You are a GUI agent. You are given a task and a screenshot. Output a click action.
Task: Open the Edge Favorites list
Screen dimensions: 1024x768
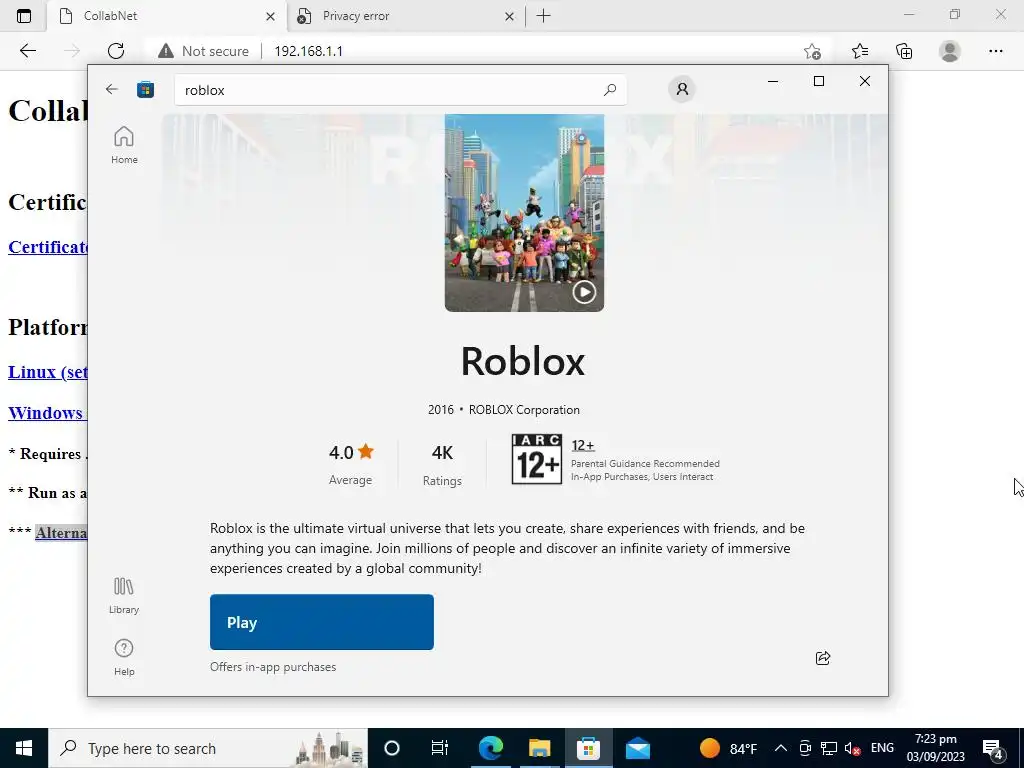click(x=859, y=51)
